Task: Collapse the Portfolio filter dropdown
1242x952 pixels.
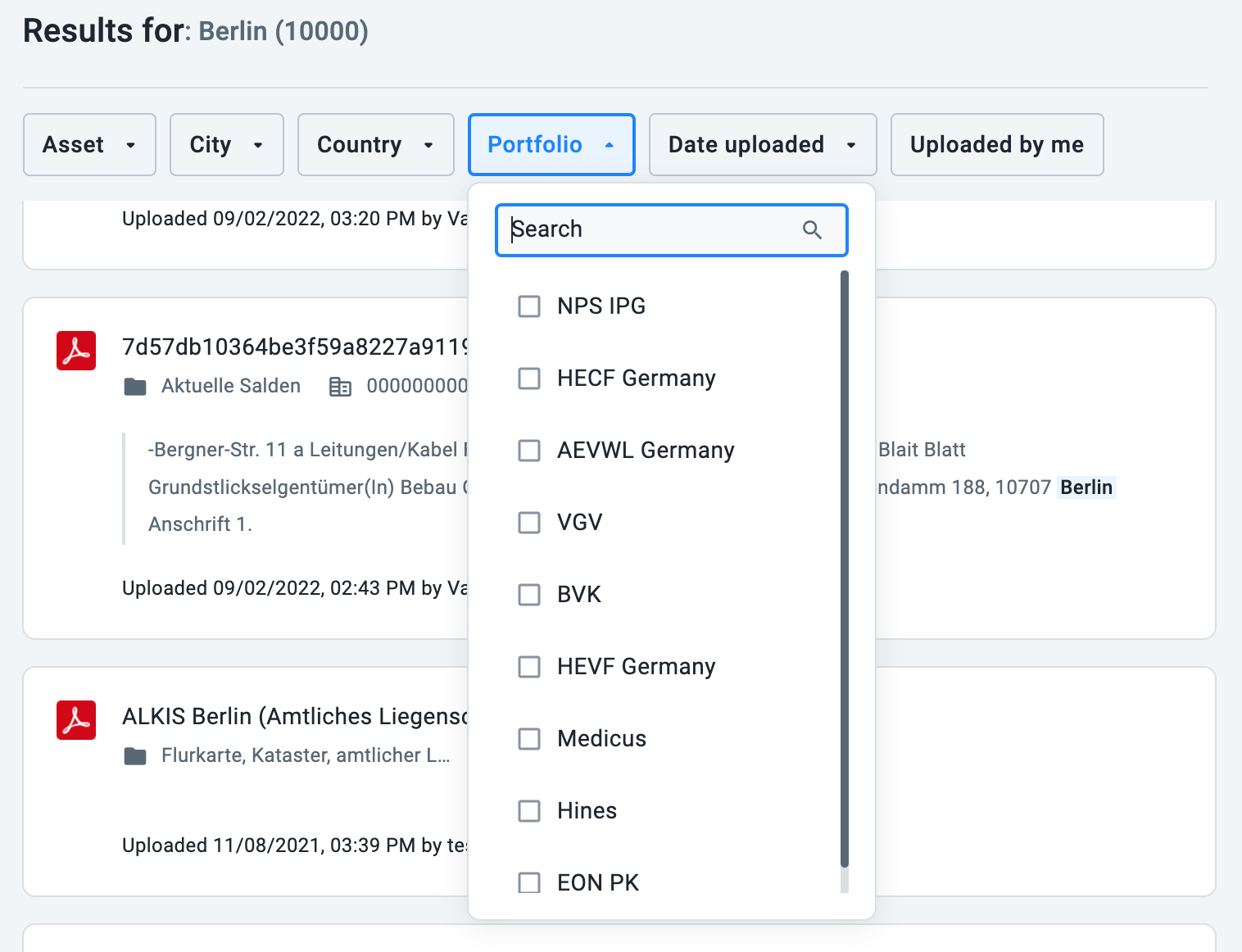Action: point(551,145)
